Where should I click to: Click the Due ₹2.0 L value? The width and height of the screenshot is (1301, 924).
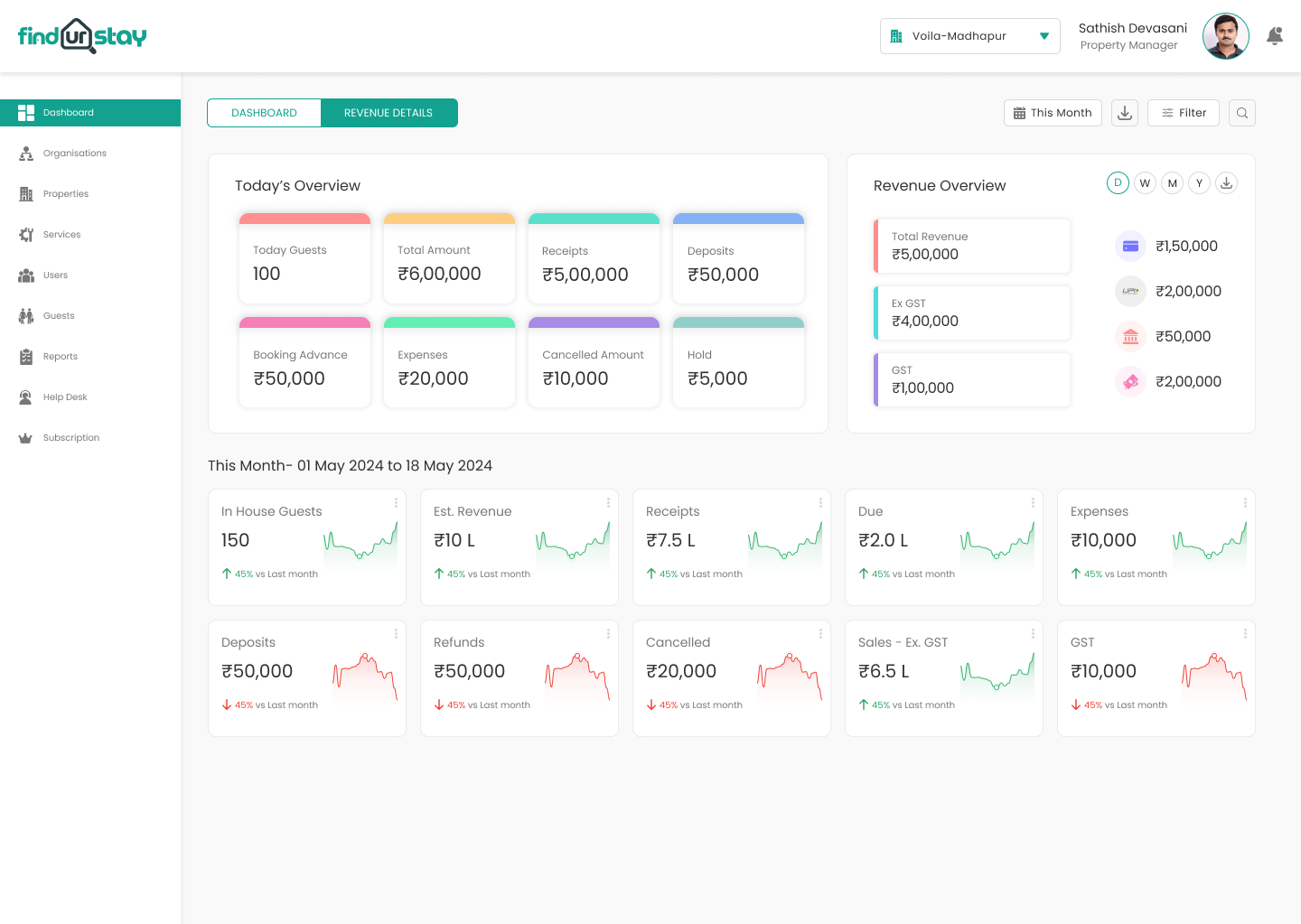(x=883, y=540)
